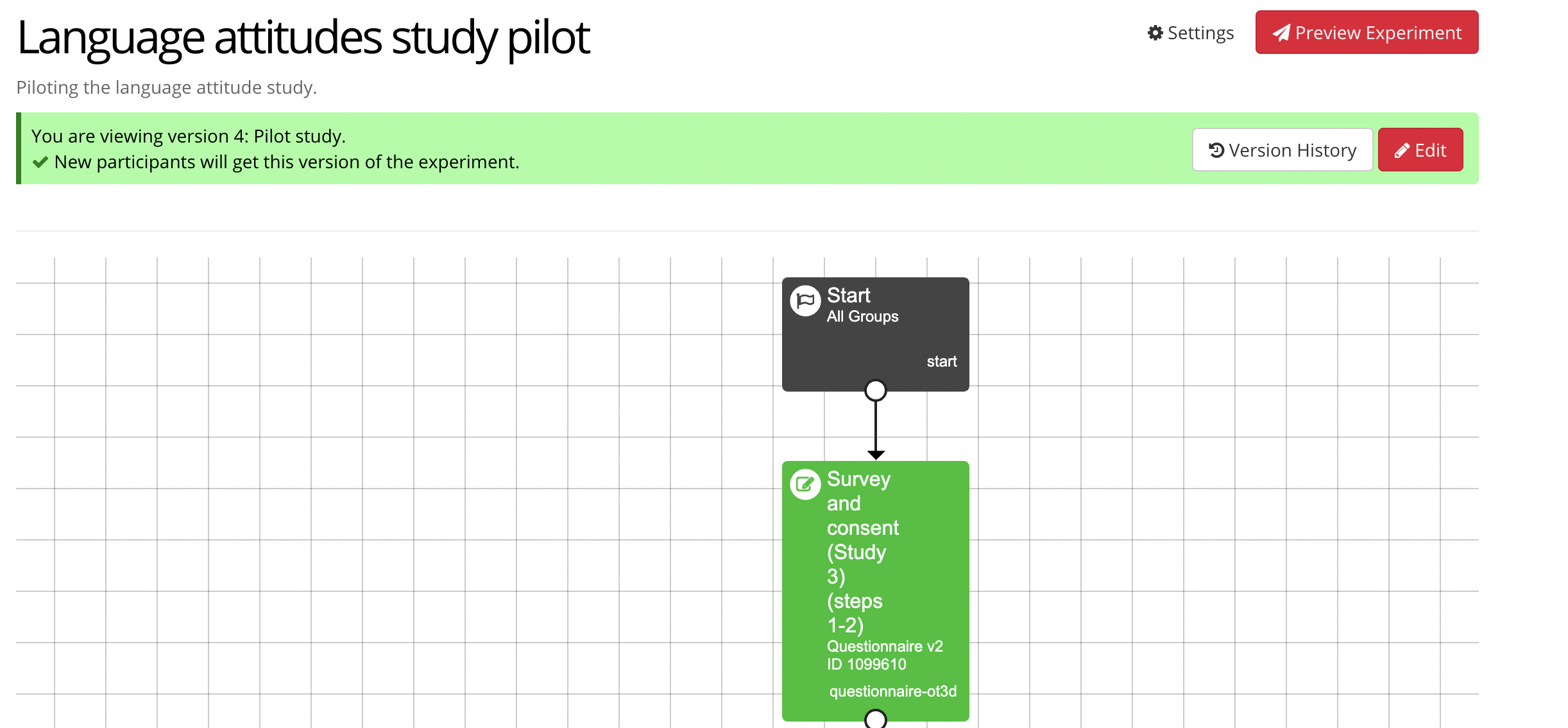Click the 'start' key label on Start node
The width and height of the screenshot is (1568, 728).
coord(941,361)
